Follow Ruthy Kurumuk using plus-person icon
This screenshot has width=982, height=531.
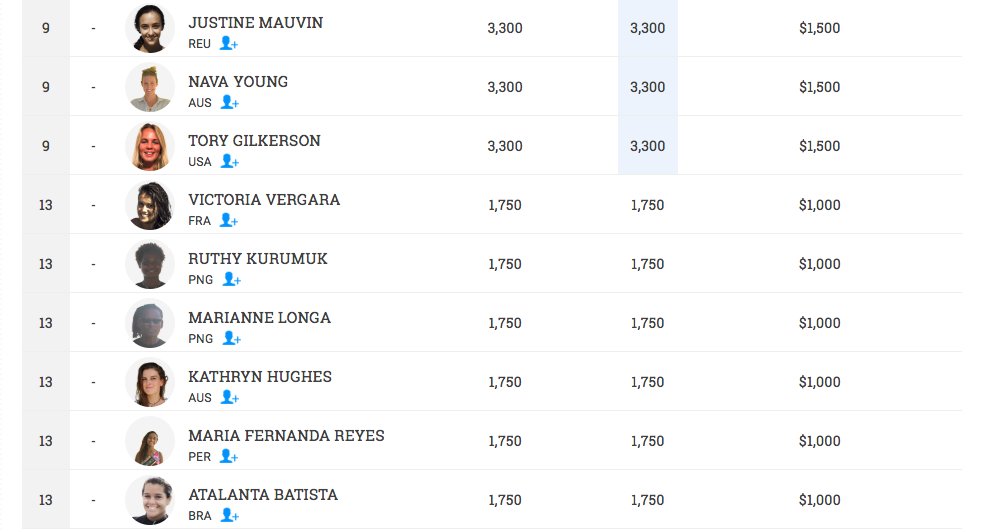pos(231,280)
